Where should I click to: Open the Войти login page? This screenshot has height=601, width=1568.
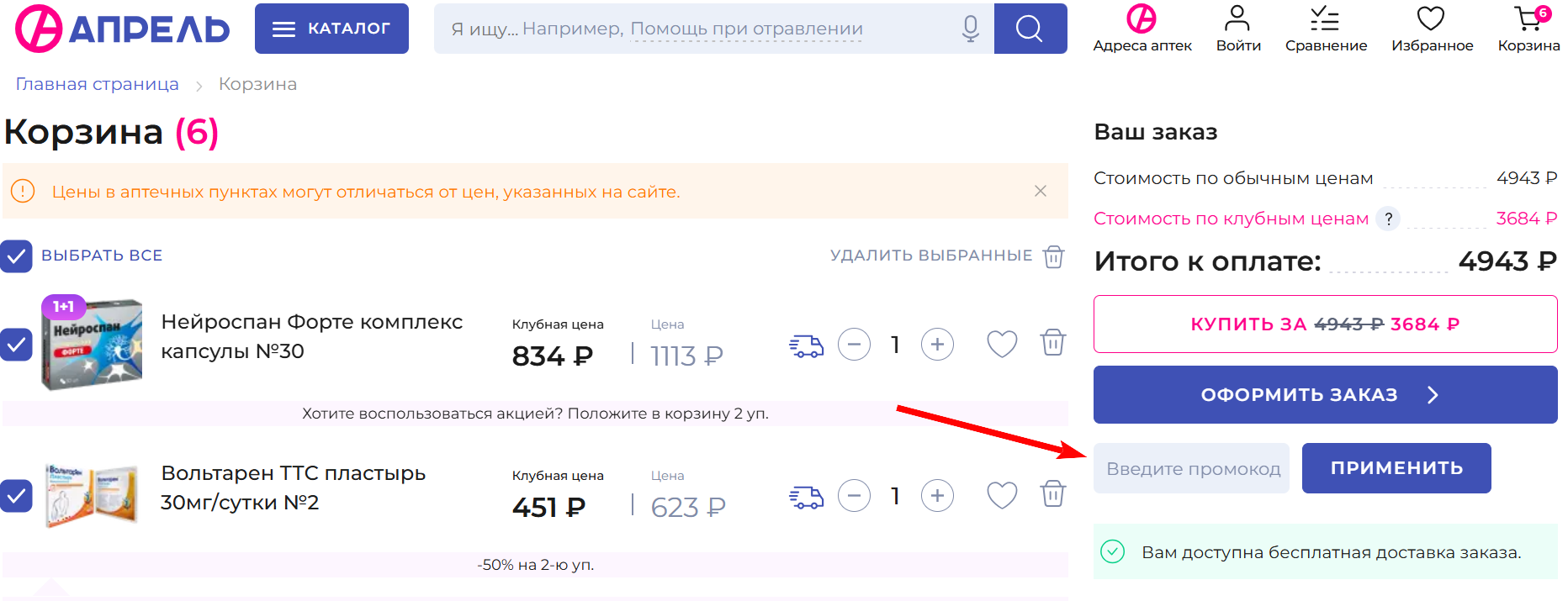tap(1238, 29)
